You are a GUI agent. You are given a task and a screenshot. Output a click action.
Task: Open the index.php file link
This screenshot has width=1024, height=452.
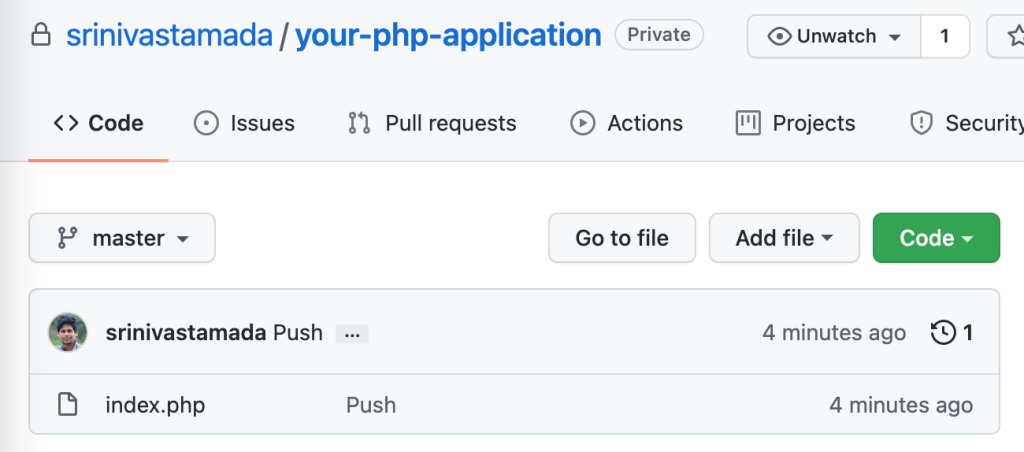point(155,405)
